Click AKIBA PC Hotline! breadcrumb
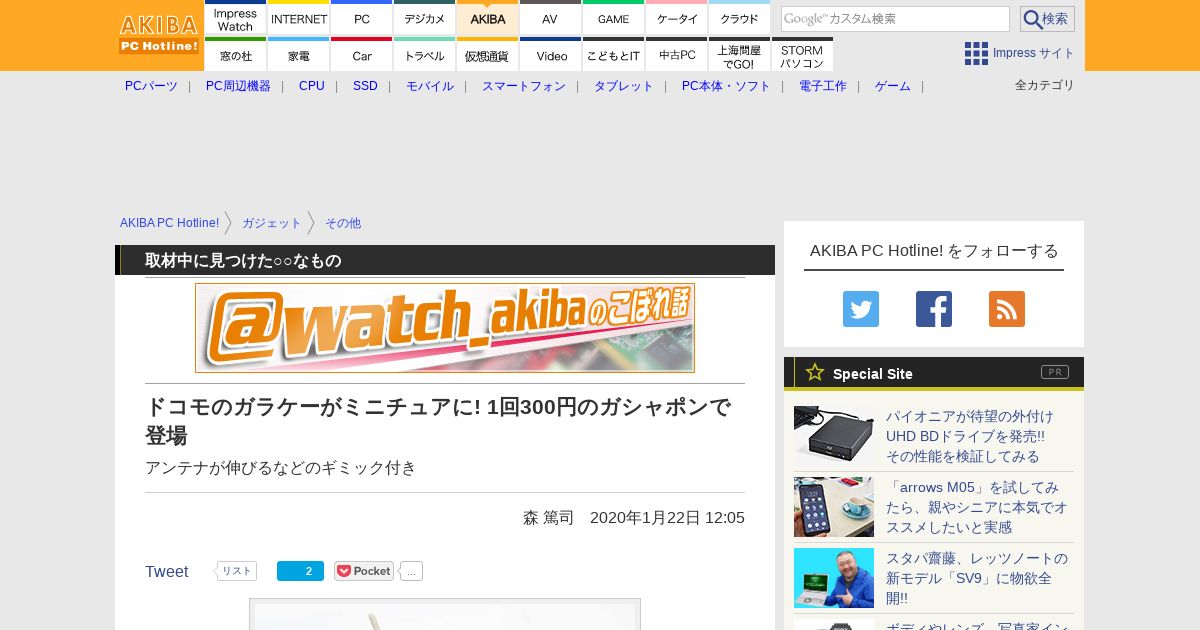Viewport: 1200px width, 630px height. point(170,223)
